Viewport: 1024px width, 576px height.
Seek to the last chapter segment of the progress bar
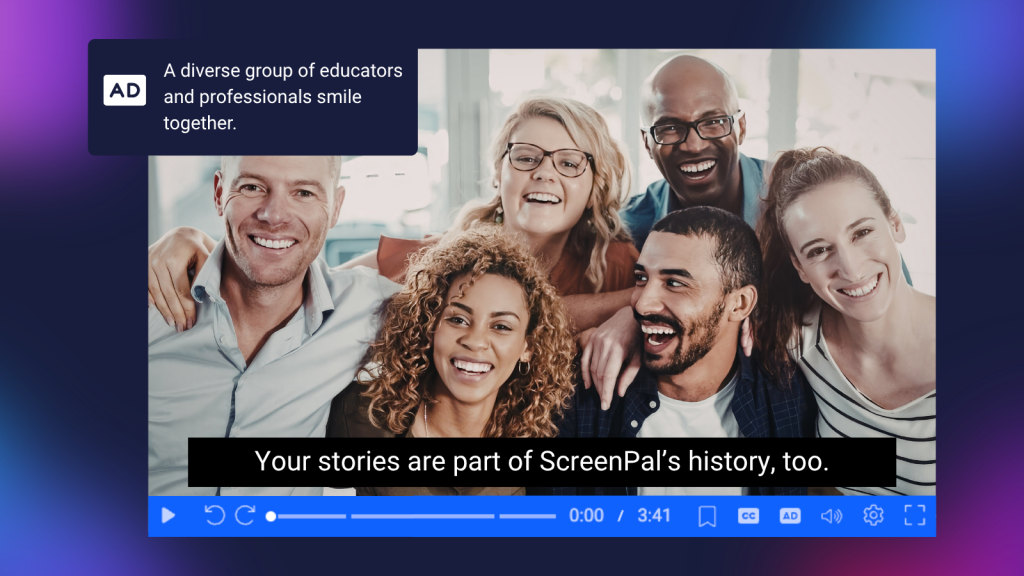point(528,517)
